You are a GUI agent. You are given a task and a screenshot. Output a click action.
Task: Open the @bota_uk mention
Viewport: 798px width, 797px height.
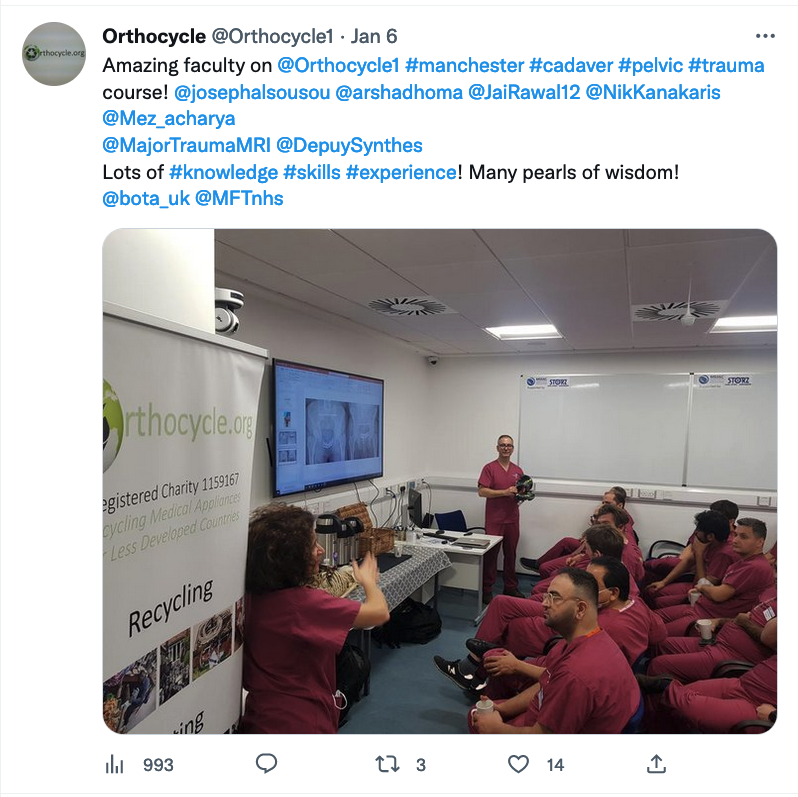tap(146, 198)
